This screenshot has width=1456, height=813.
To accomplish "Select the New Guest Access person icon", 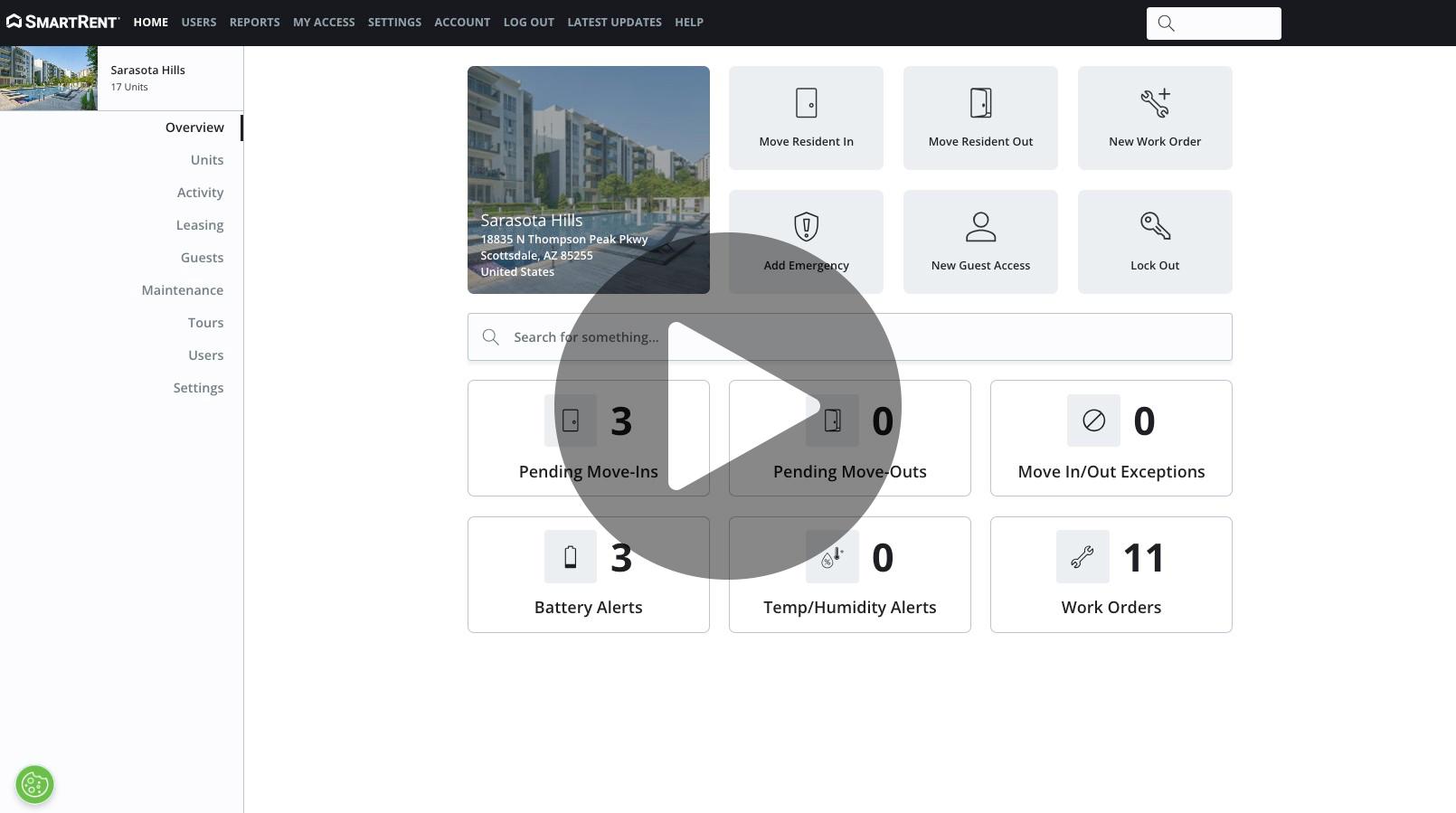I will (980, 227).
